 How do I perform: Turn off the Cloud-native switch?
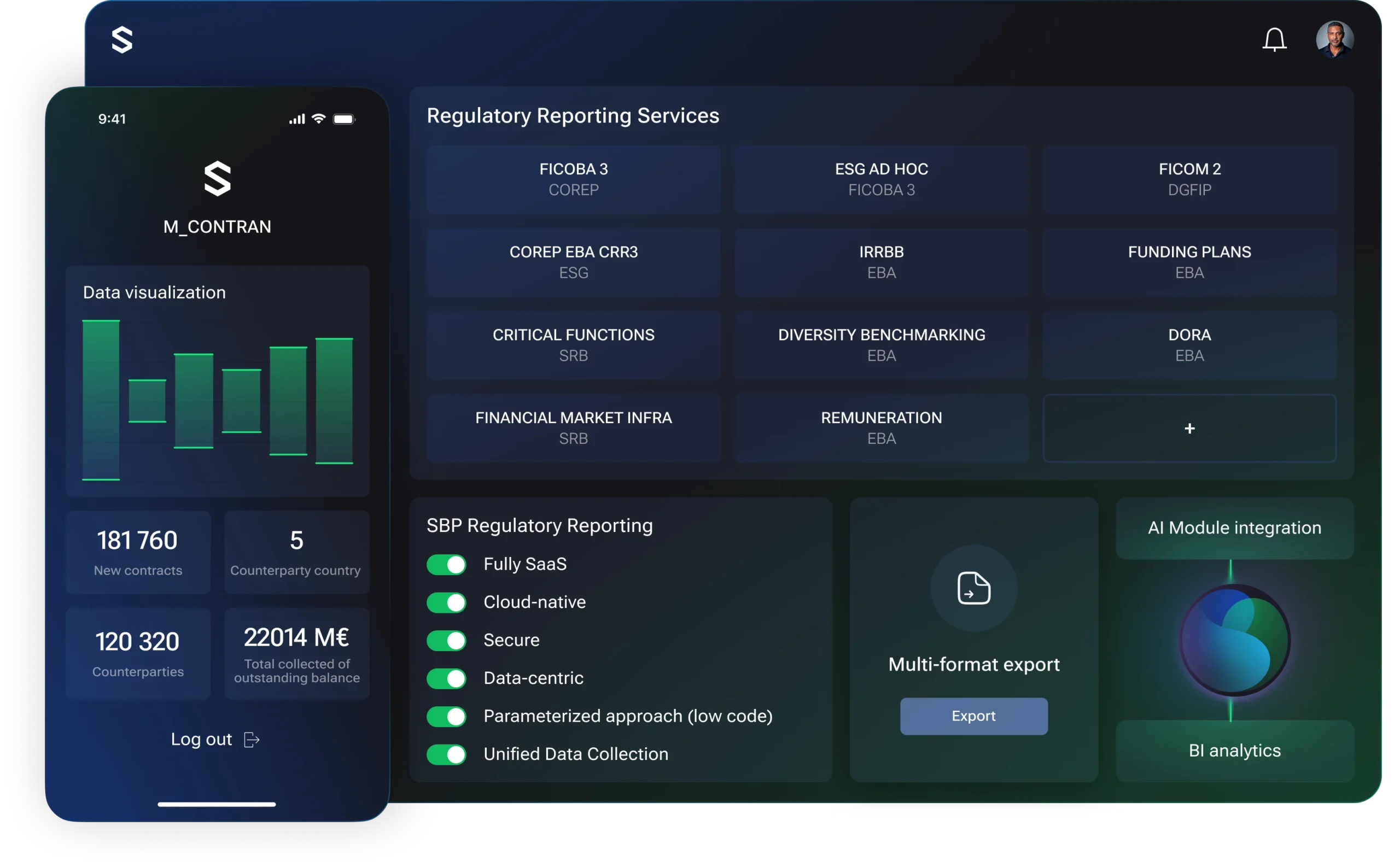click(x=446, y=602)
